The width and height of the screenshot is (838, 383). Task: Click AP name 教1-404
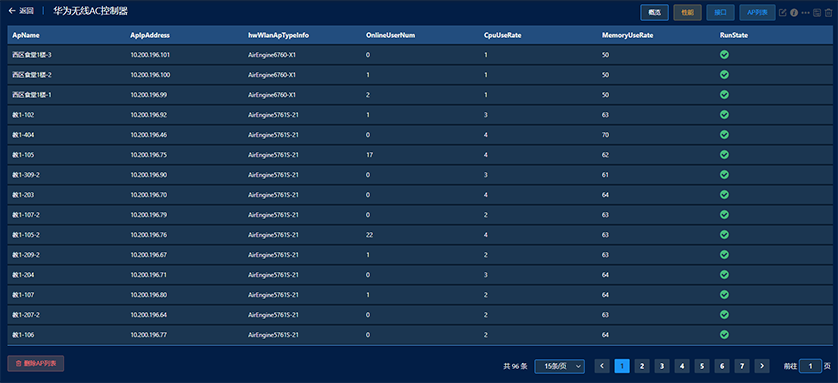(x=24, y=135)
